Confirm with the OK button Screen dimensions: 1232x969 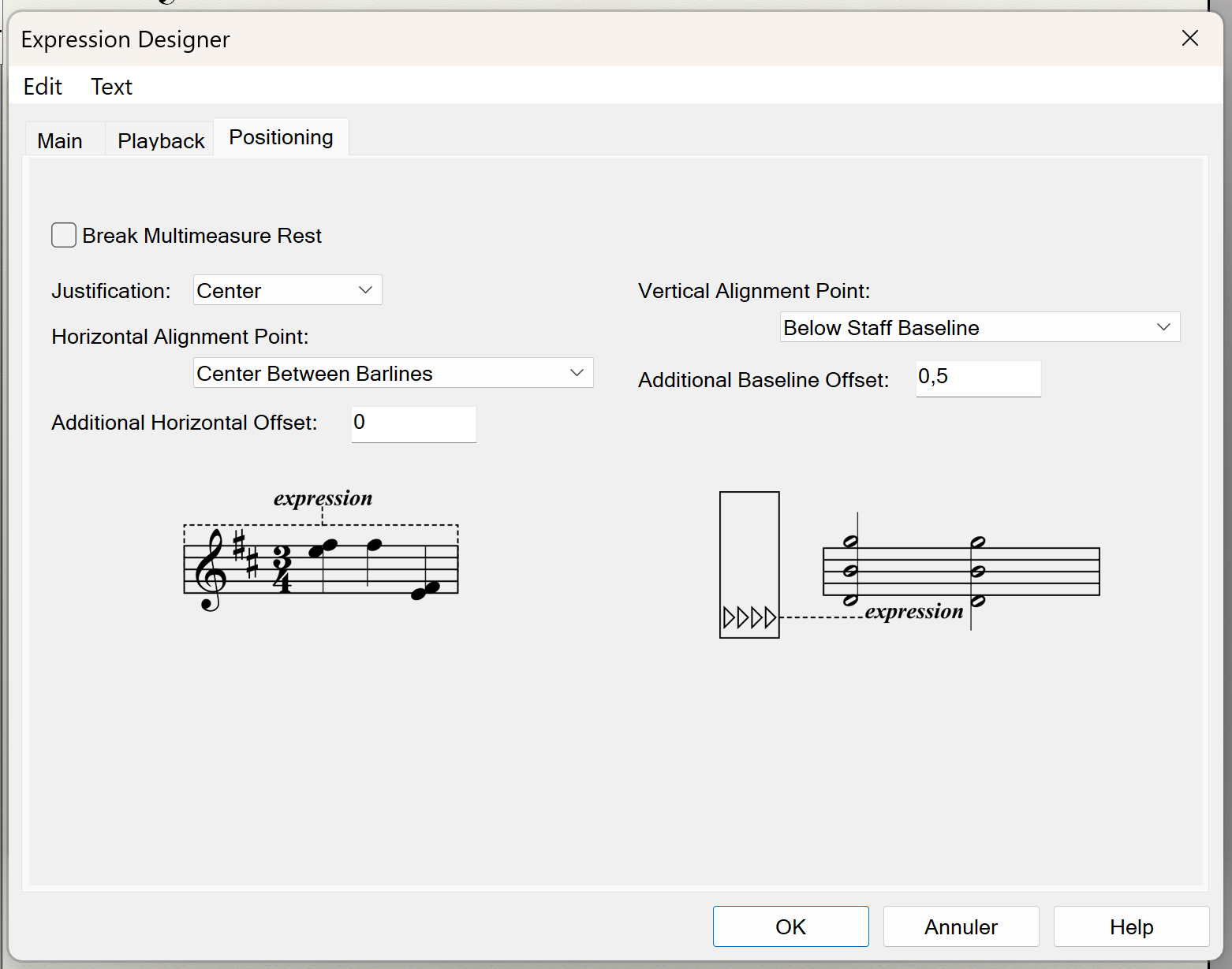tap(790, 926)
